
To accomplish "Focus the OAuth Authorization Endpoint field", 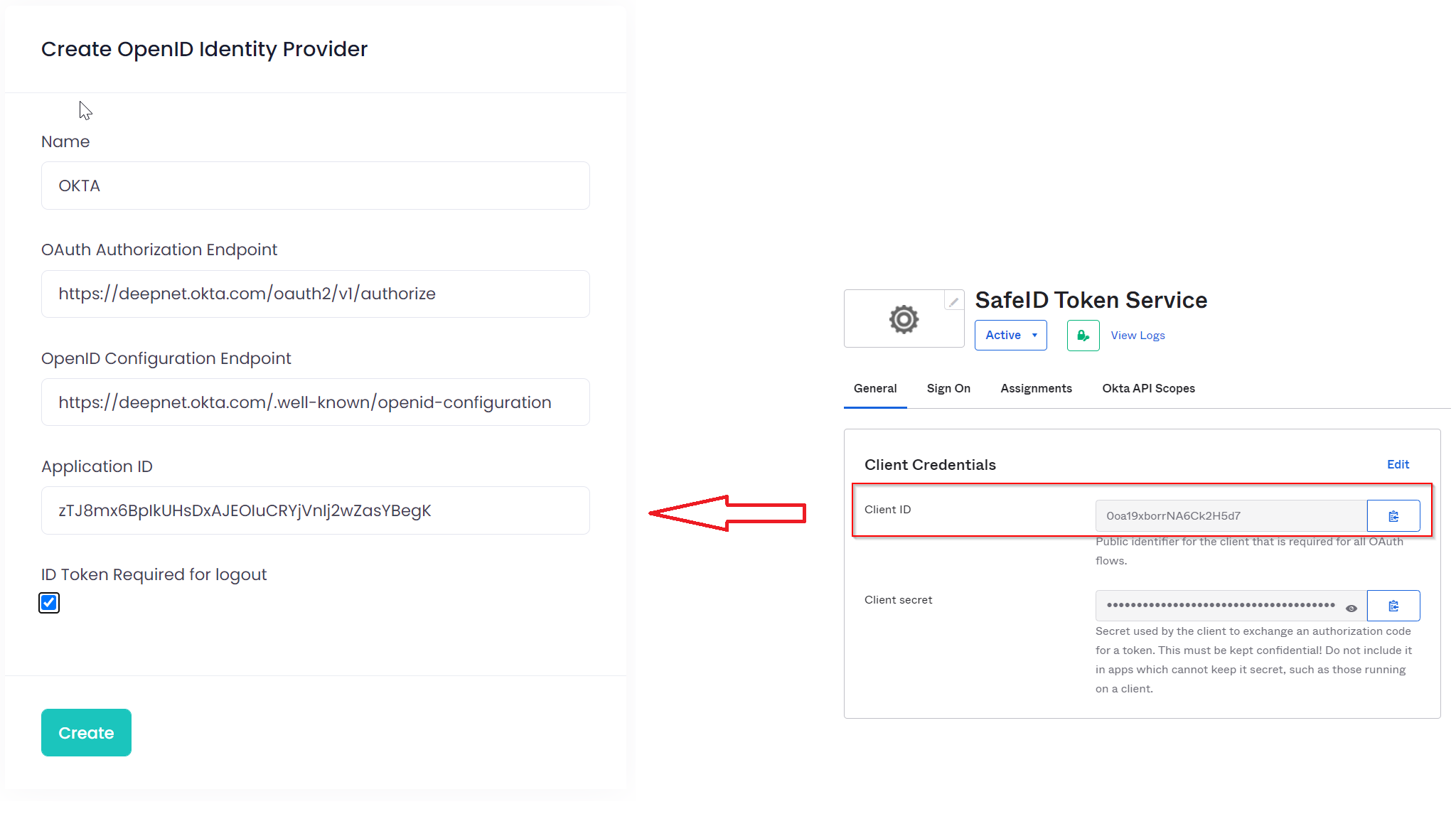I will [315, 294].
